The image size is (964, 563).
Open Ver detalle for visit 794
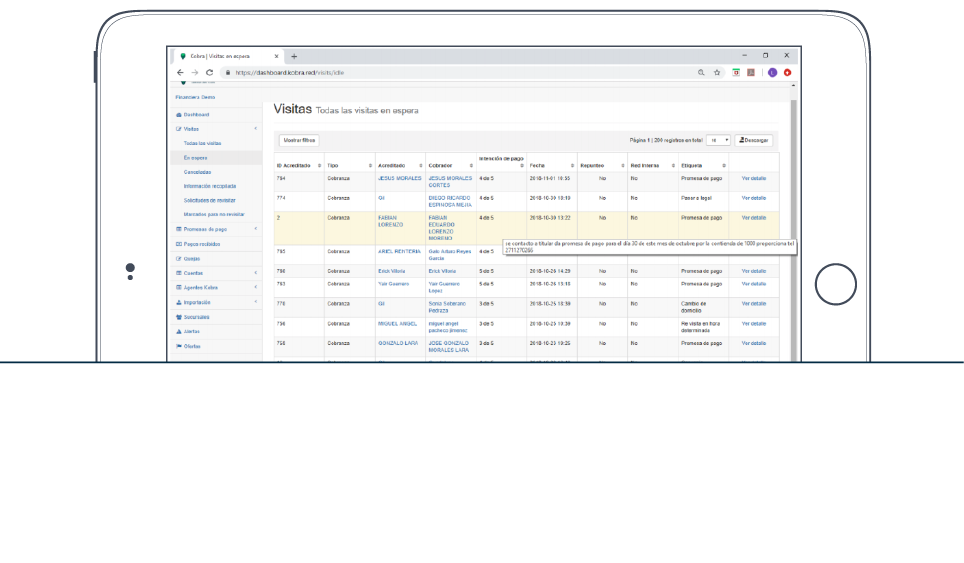click(753, 178)
